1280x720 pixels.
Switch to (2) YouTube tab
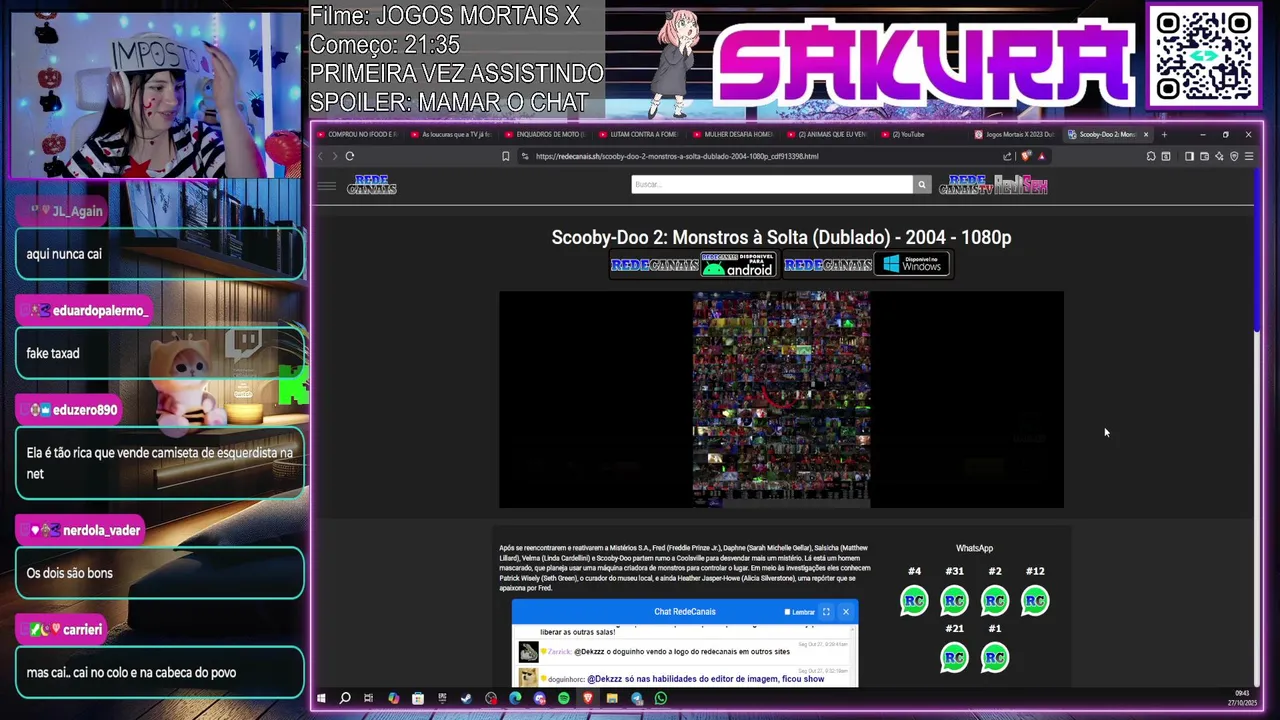920,134
